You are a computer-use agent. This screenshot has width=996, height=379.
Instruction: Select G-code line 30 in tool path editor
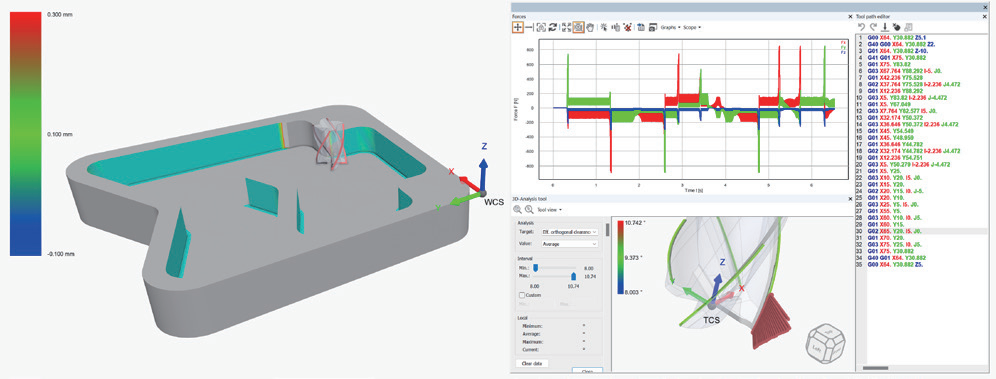click(921, 232)
